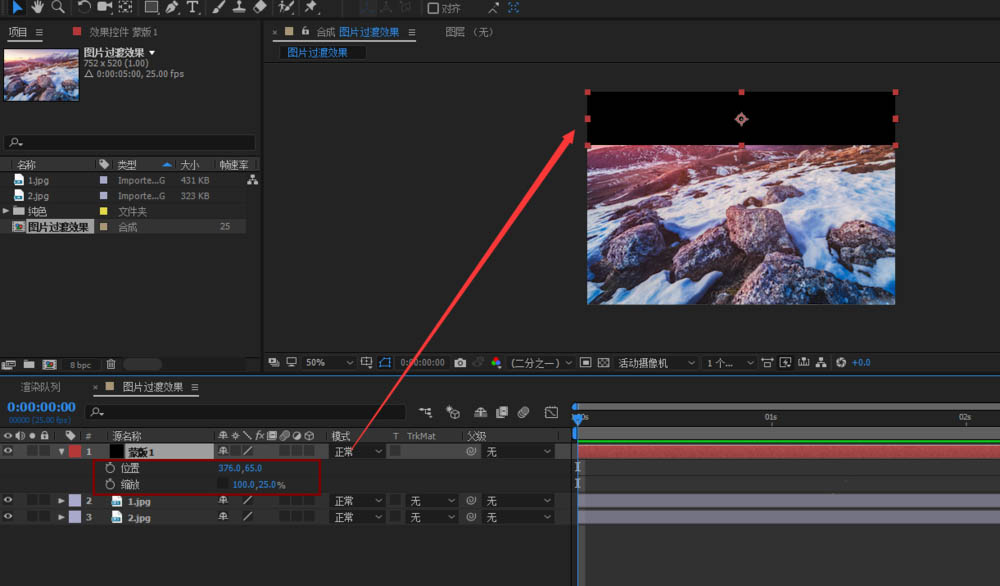Select the Type text tool
The height and width of the screenshot is (586, 1000).
193,7
